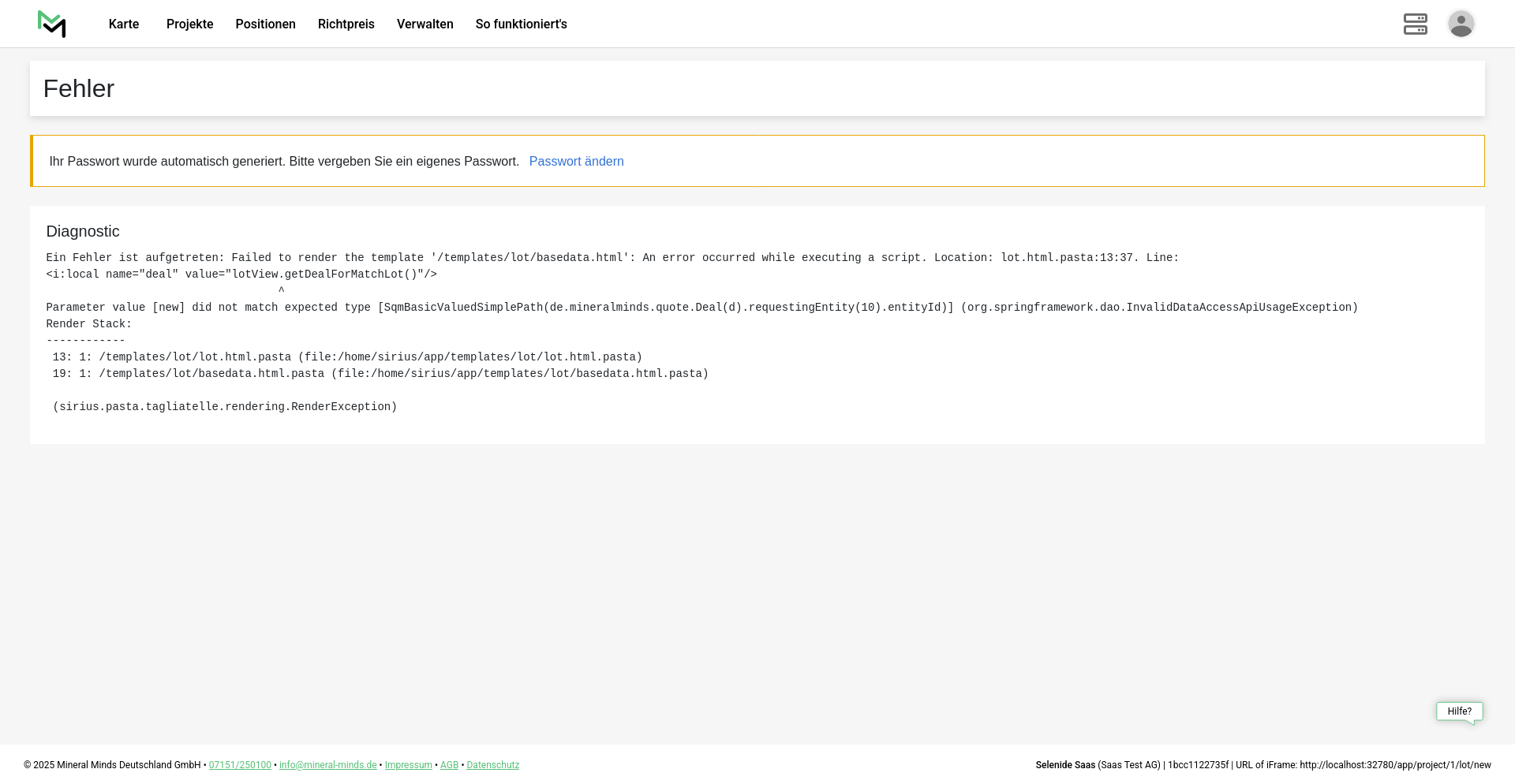Click the Selenide Saas tenant name in footer
This screenshot has width=1515, height=784.
pyautogui.click(x=1065, y=765)
